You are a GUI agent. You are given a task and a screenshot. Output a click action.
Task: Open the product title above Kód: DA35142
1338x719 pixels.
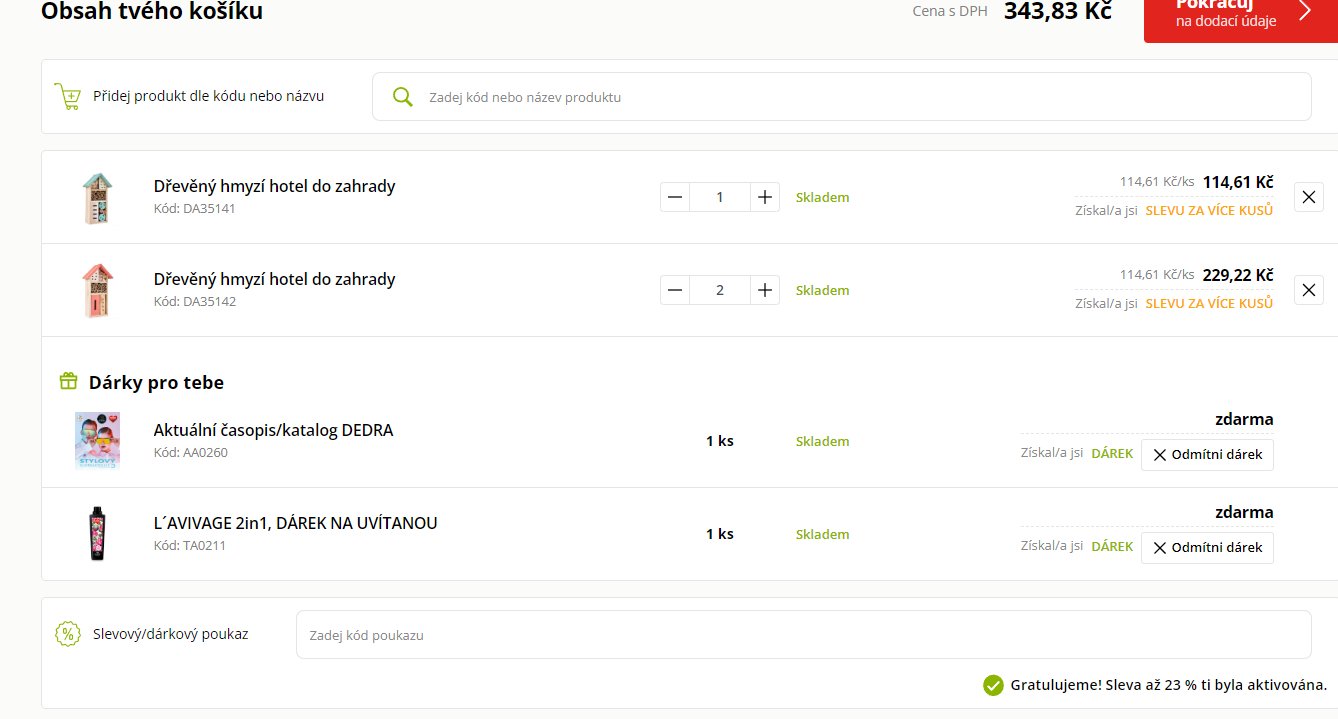coord(274,279)
